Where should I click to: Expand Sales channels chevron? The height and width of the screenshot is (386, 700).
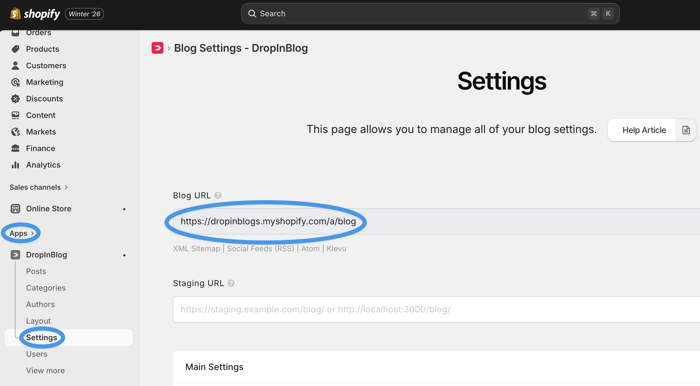[x=66, y=187]
